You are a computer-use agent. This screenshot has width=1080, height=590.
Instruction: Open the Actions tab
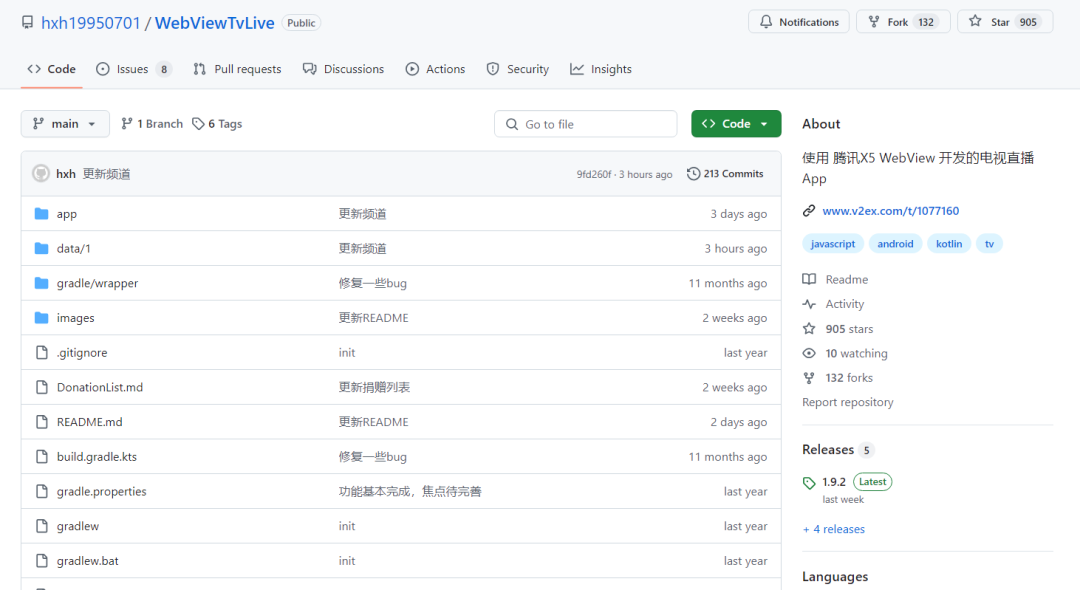pos(435,69)
